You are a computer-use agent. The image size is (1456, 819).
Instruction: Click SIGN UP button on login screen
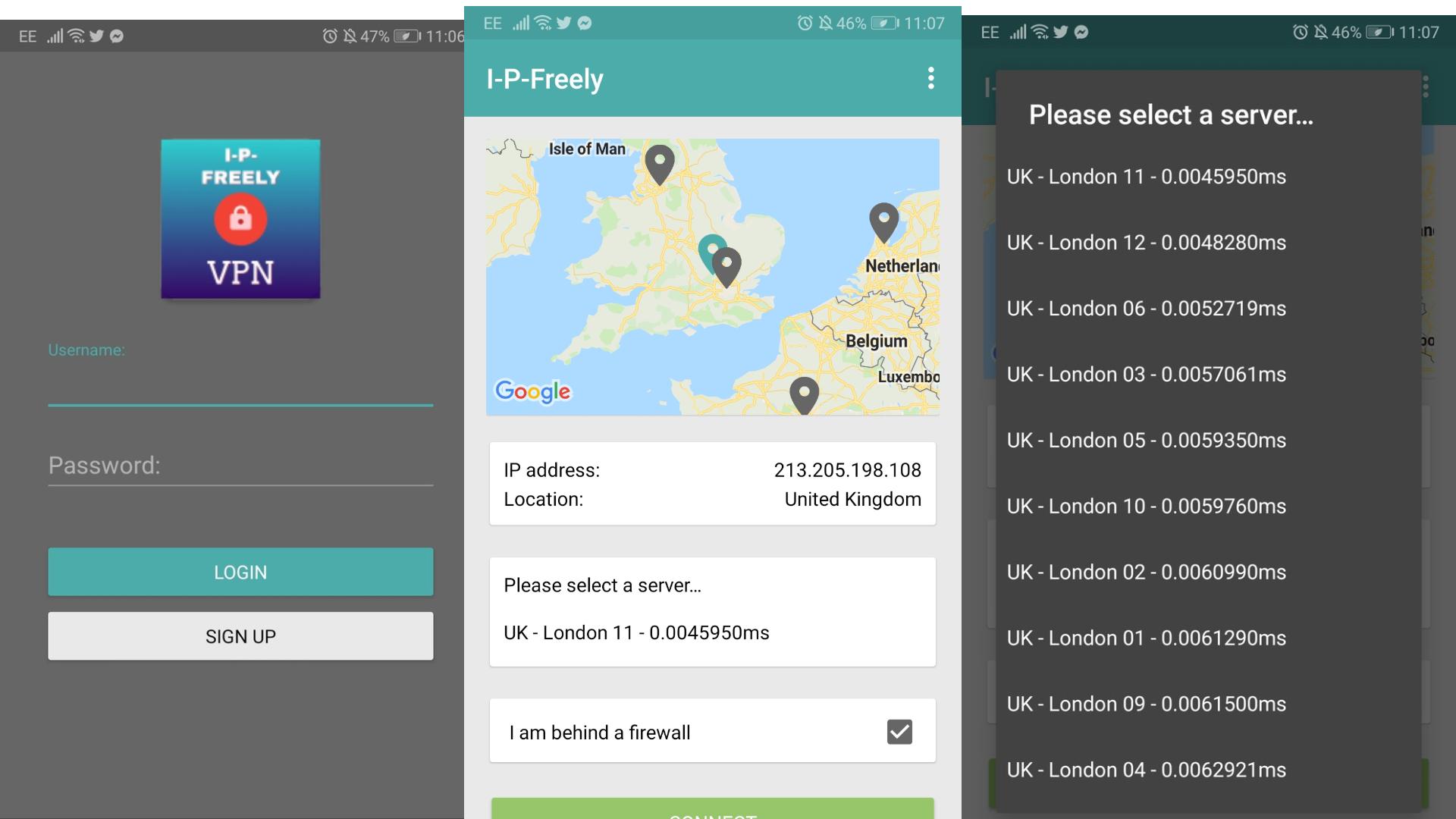point(240,635)
